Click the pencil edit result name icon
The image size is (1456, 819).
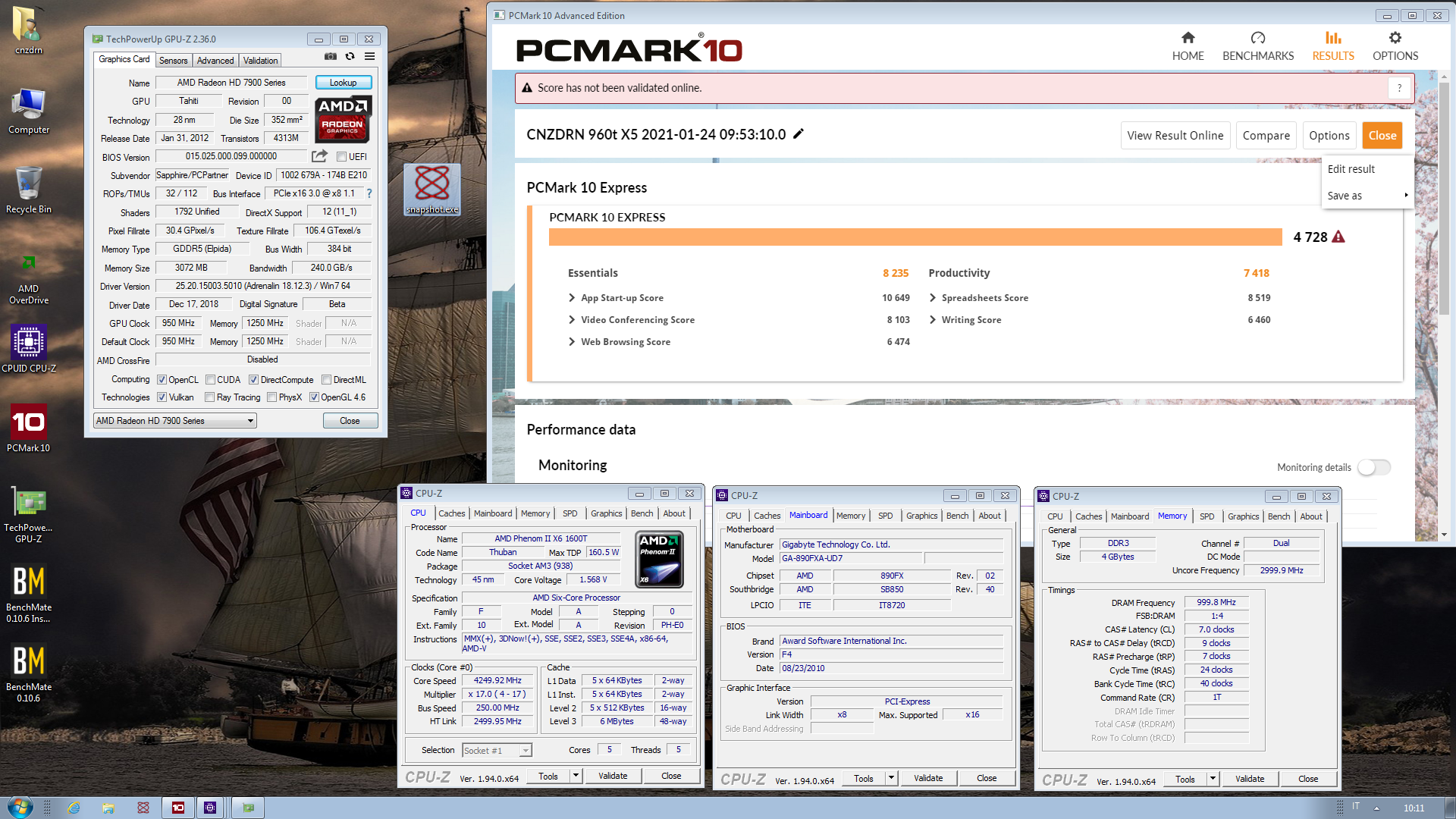(x=799, y=134)
